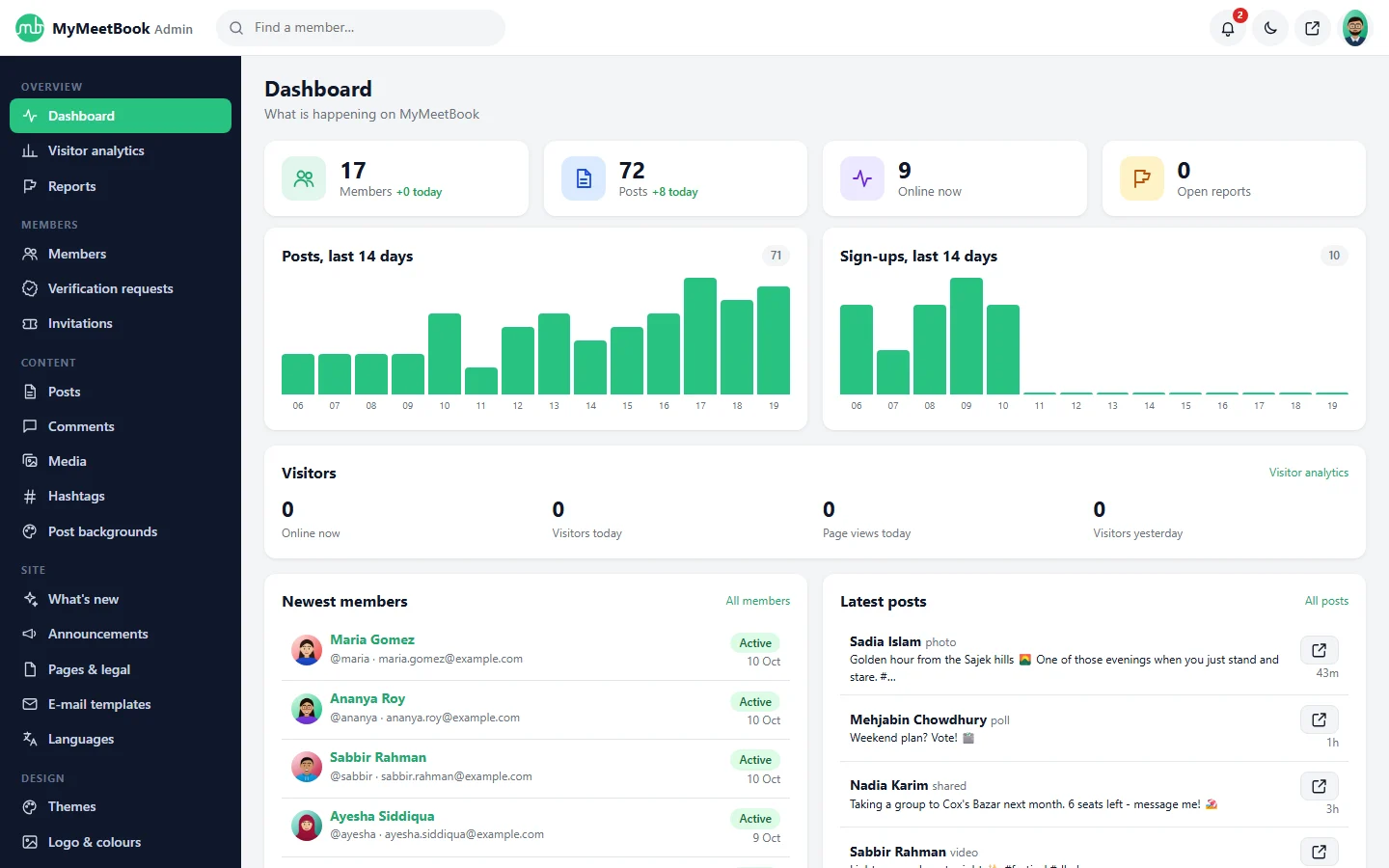1389x868 pixels.
Task: Focus the Find a member search field
Action: tap(361, 28)
